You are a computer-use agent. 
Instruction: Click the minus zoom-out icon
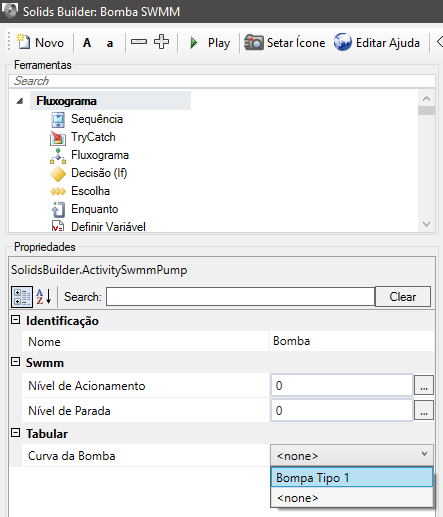pos(139,42)
